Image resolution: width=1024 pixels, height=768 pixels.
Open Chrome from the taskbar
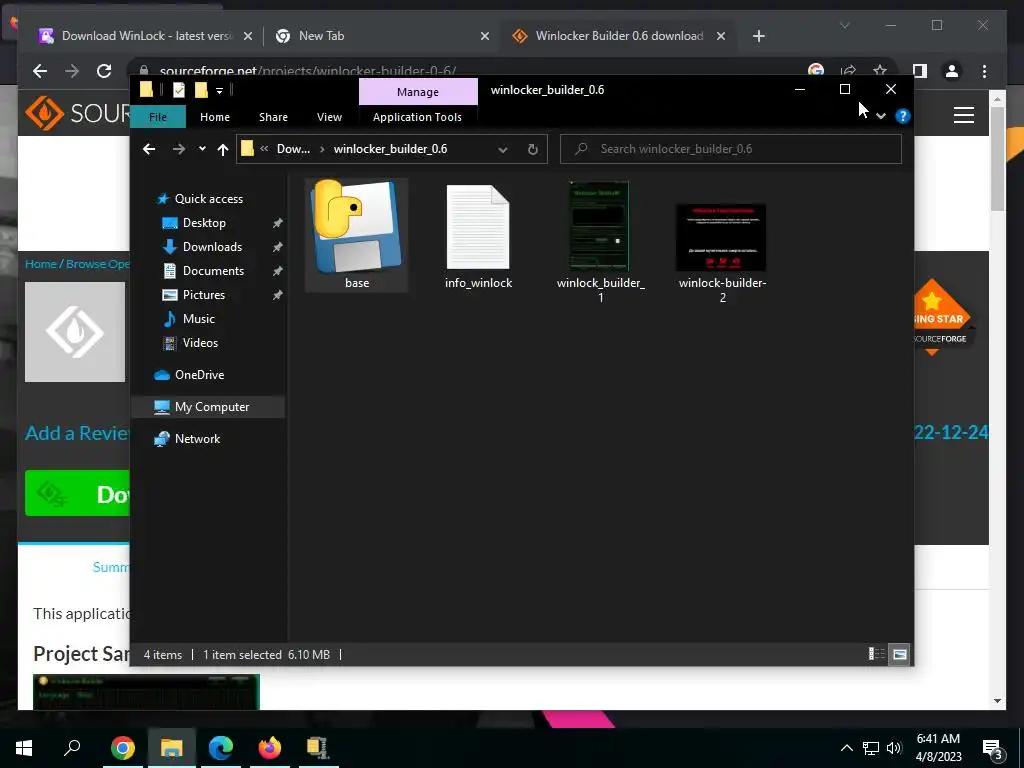point(122,747)
